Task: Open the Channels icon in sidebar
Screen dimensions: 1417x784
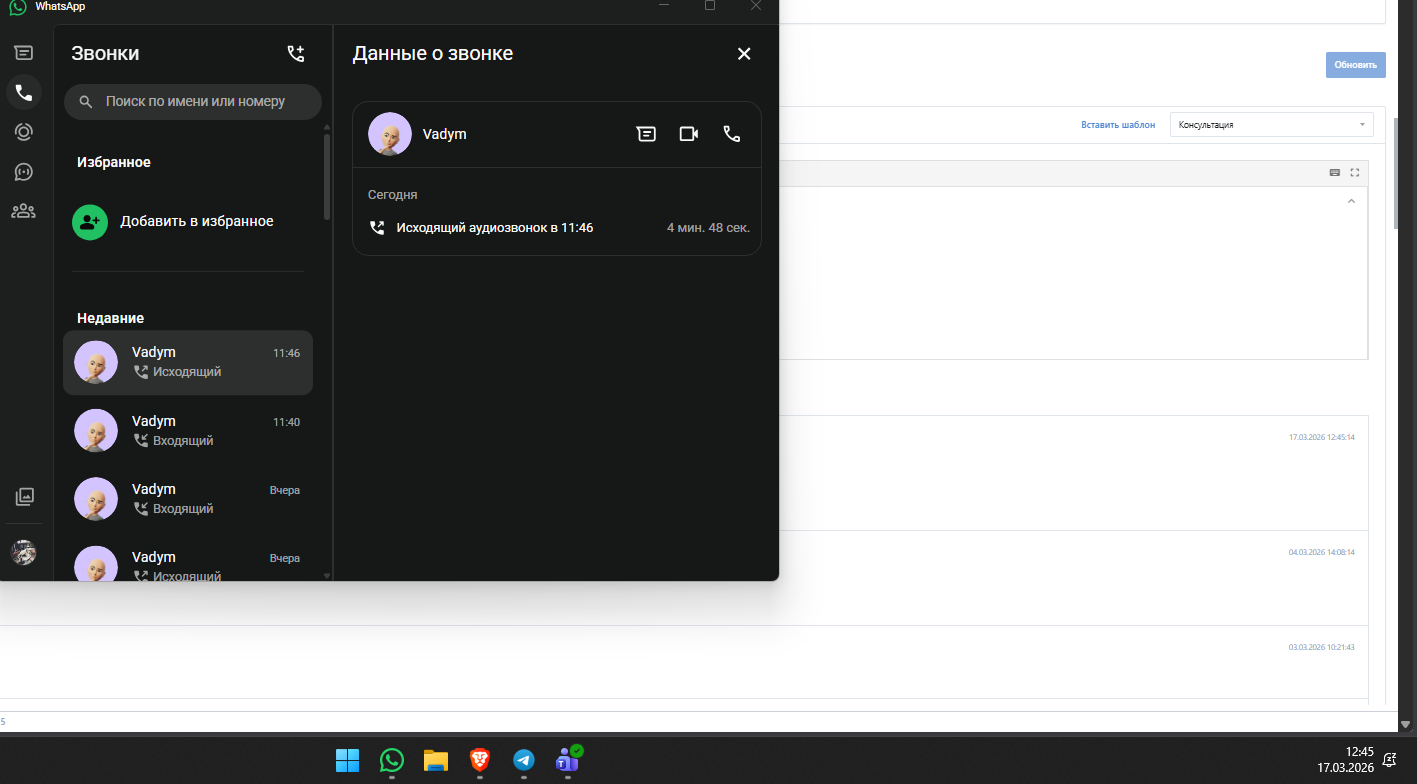Action: [23, 171]
